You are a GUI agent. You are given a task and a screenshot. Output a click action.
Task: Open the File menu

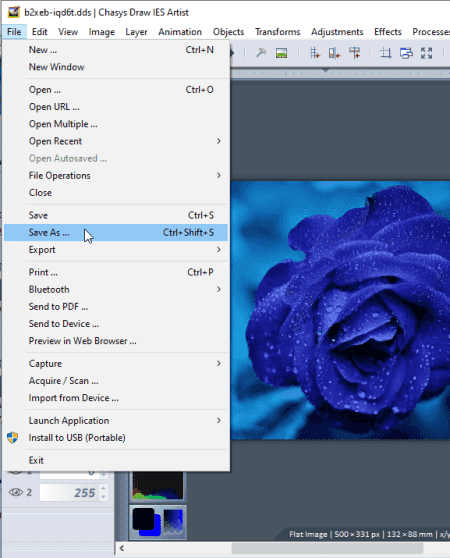(x=14, y=32)
